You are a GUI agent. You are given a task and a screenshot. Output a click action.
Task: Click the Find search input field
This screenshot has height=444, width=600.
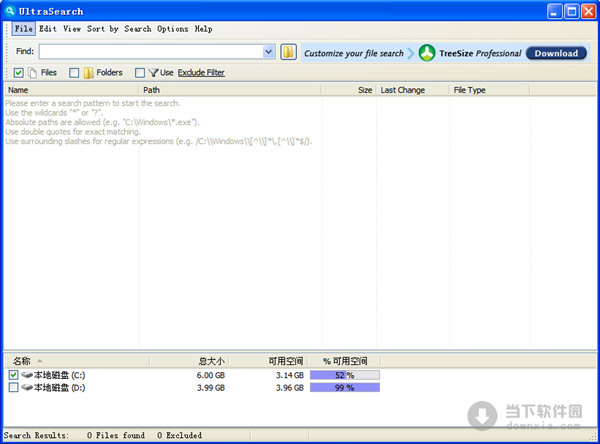pos(151,52)
